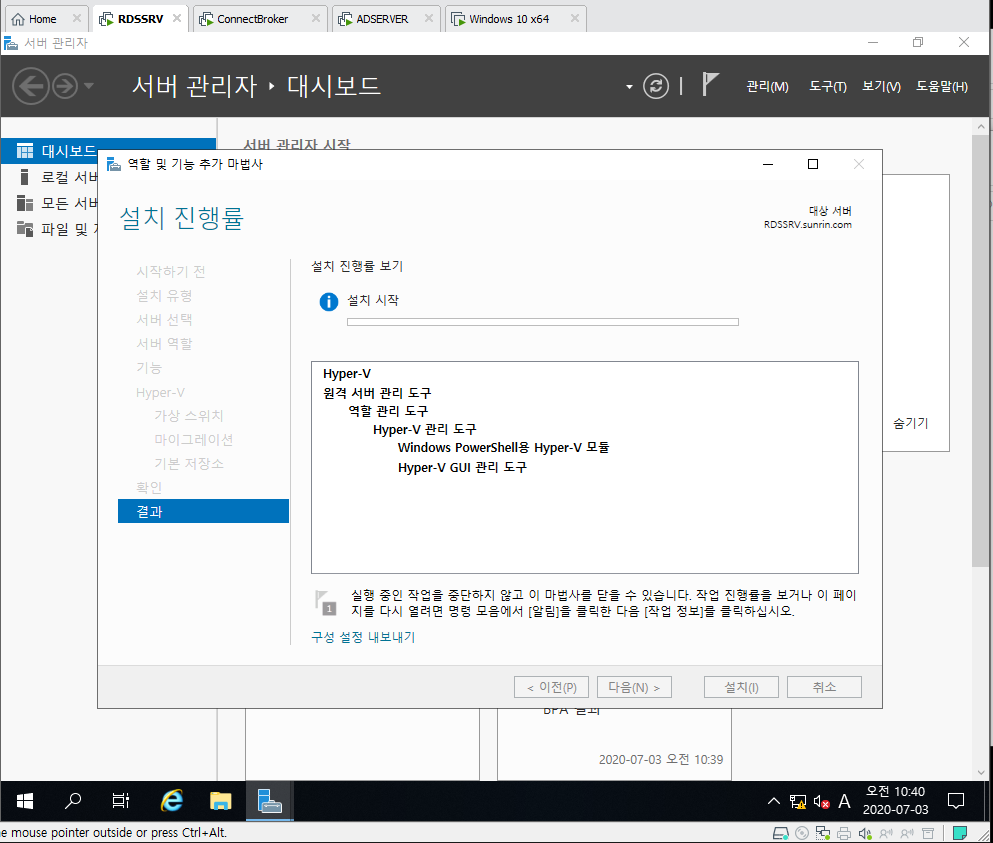Click the installation progress bar
This screenshot has height=843, width=993.
pos(543,322)
